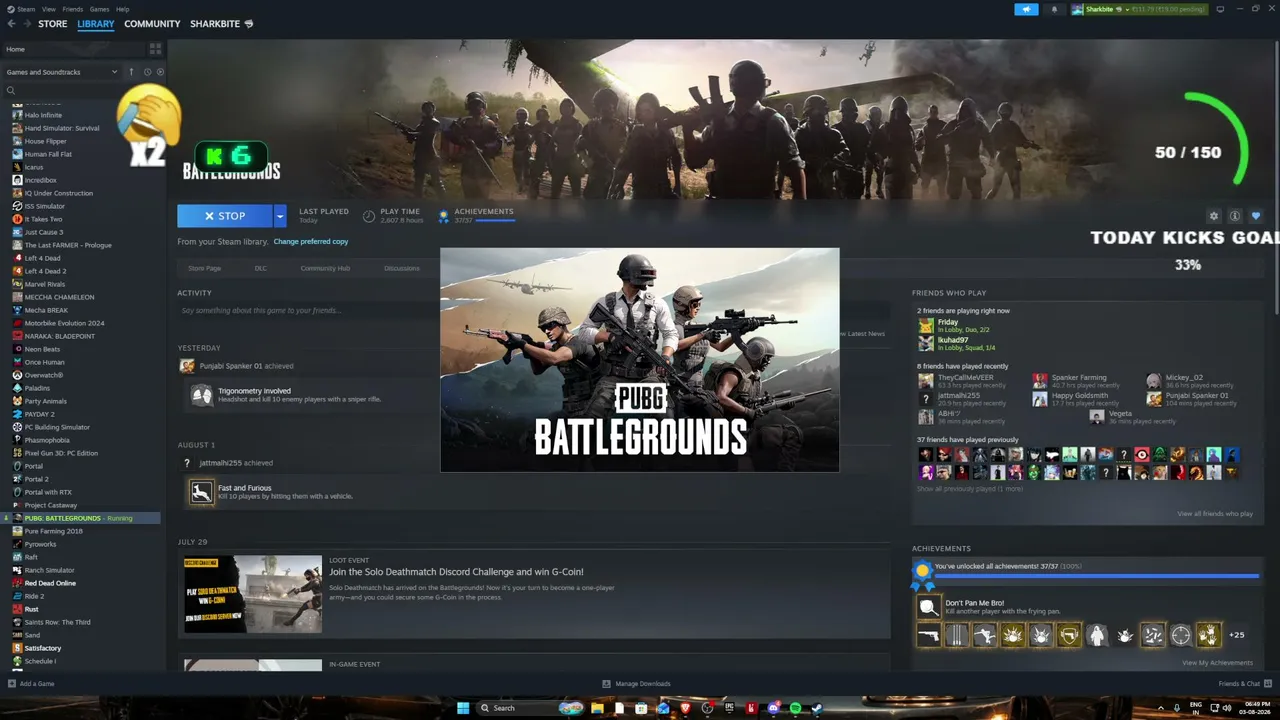The height and width of the screenshot is (720, 1280).
Task: Open the dropdown arrow beside the Stop button
Action: pyautogui.click(x=280, y=216)
